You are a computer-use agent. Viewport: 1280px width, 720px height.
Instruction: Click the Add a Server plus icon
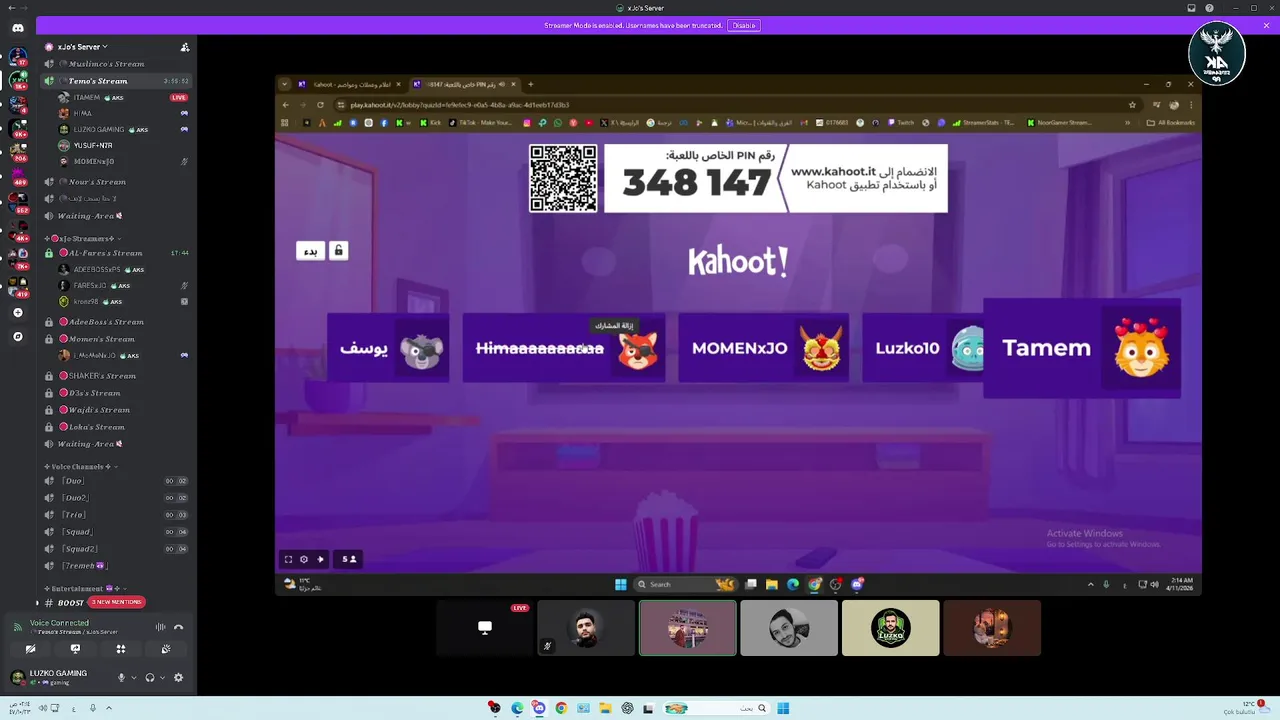click(18, 313)
